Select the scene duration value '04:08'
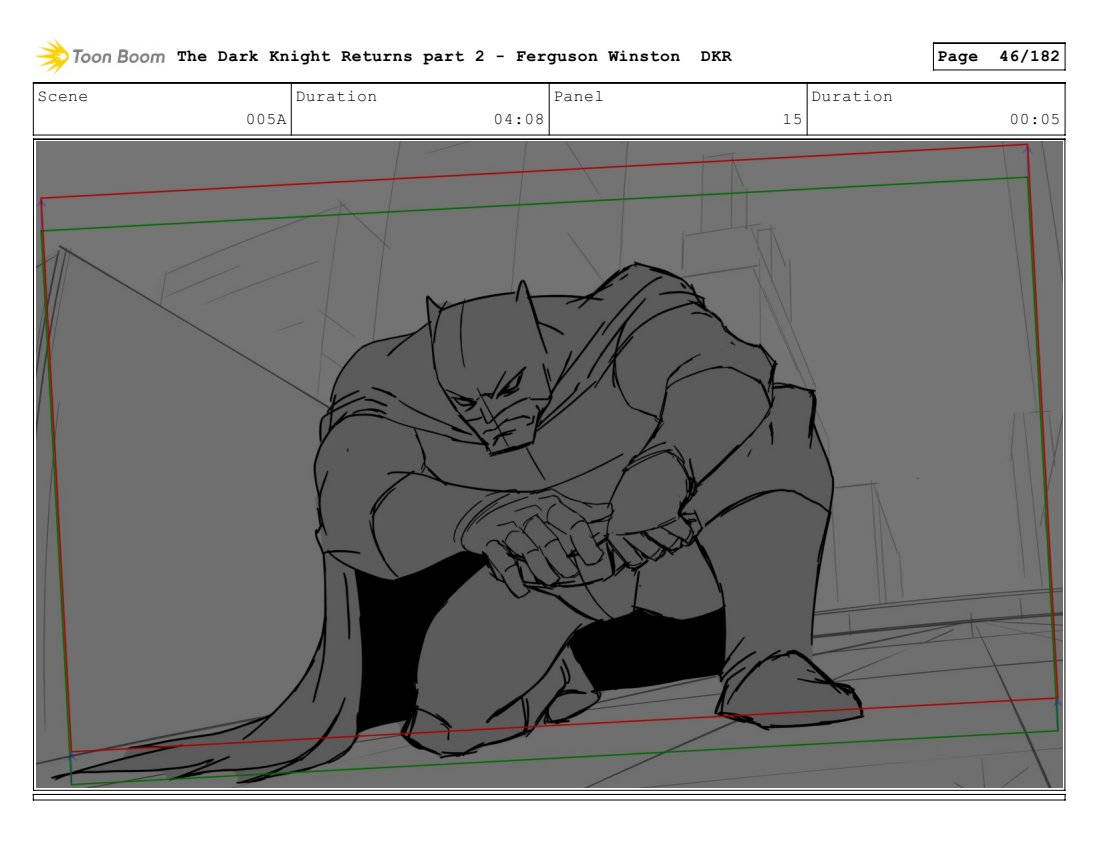 pos(518,119)
